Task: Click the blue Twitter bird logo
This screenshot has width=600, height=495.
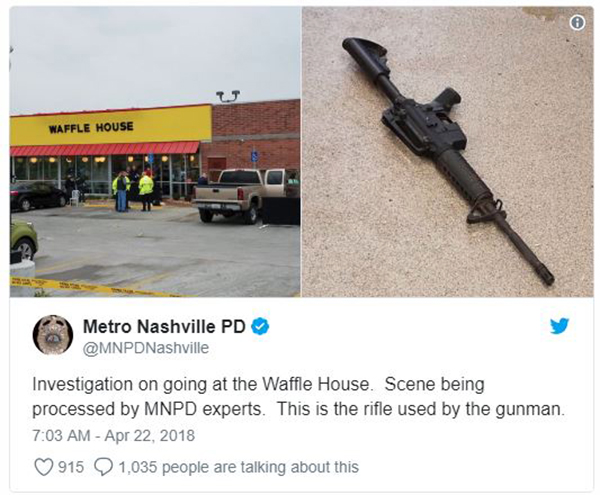Action: [559, 326]
